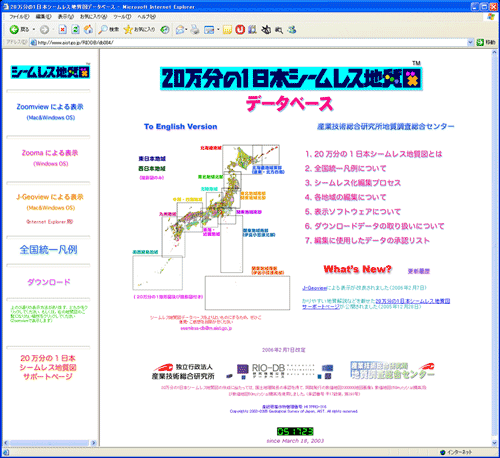Open item 4 各地域の編集について
Screen dimensions: 500x458
[345, 197]
